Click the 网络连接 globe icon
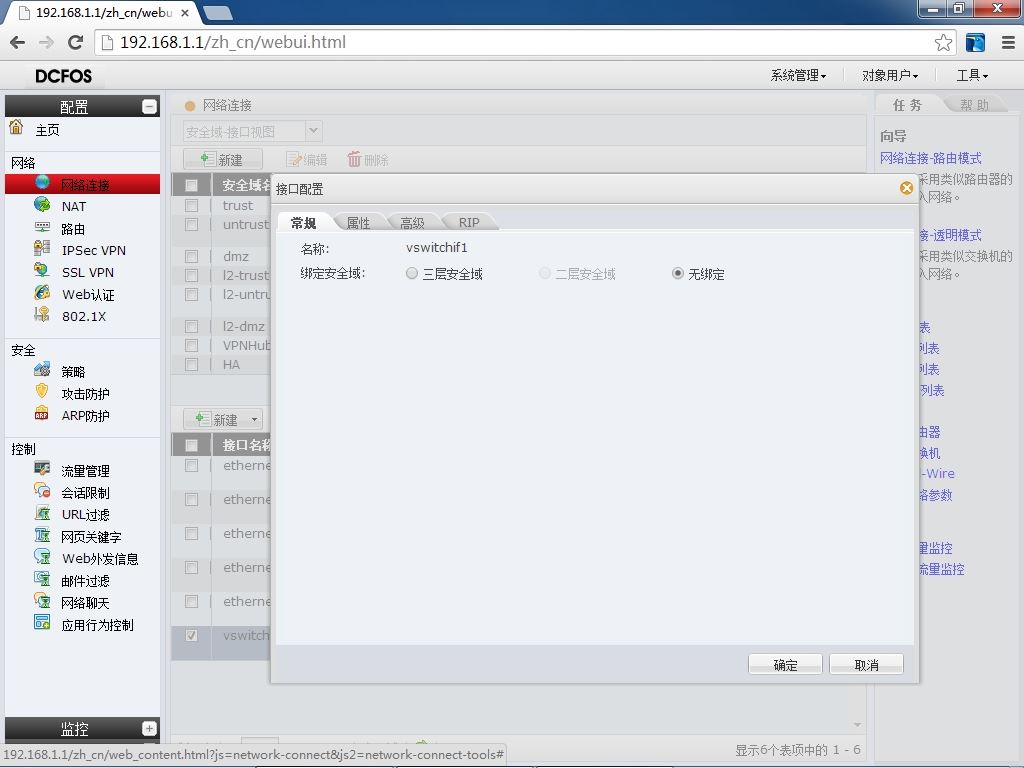The image size is (1024, 768). coord(42,183)
